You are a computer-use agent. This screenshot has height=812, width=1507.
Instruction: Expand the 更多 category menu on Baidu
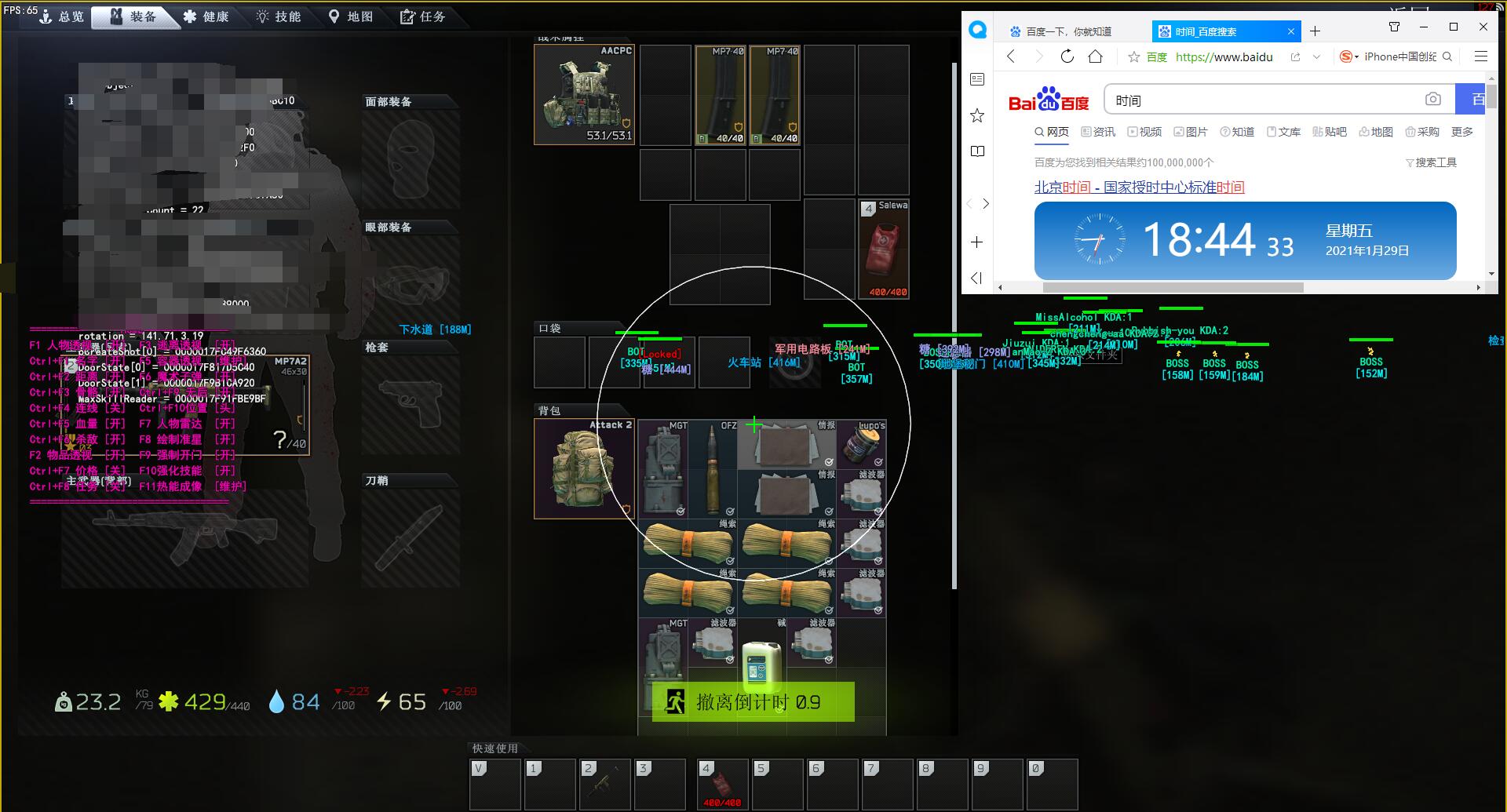click(x=1461, y=132)
